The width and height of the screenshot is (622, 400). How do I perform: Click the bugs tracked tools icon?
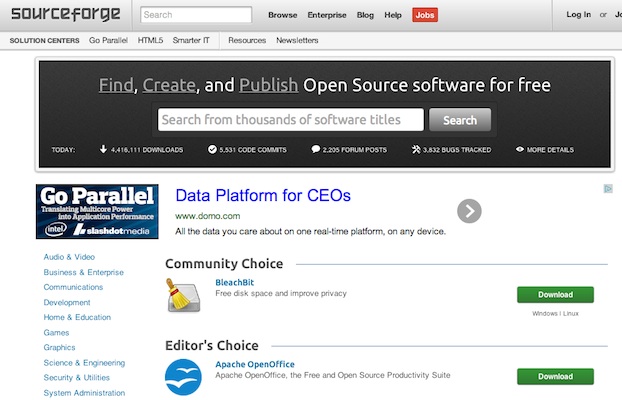pyautogui.click(x=416, y=149)
